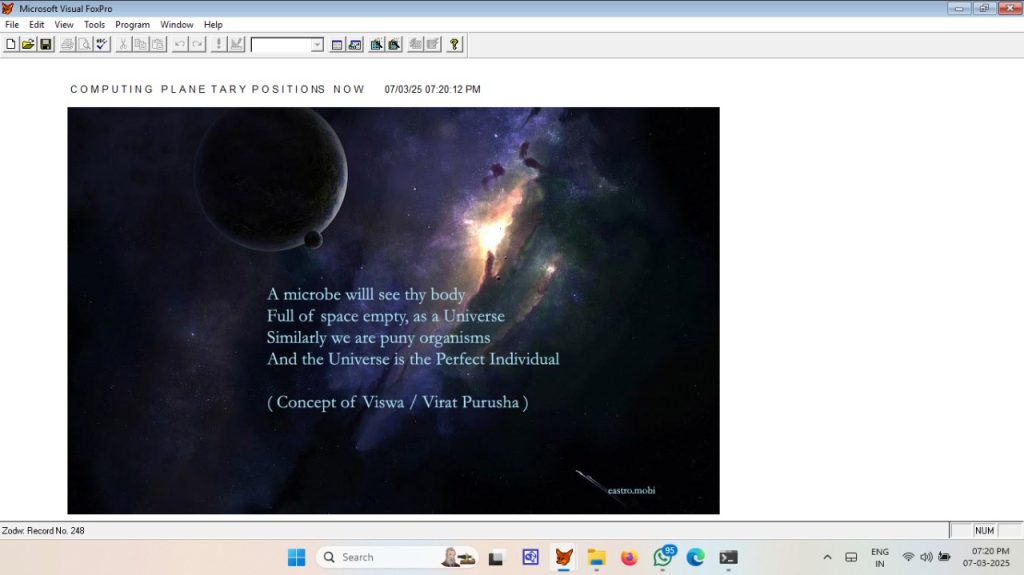This screenshot has width=1024, height=575.
Task: Click the ENG IN language indicator
Action: (880, 557)
